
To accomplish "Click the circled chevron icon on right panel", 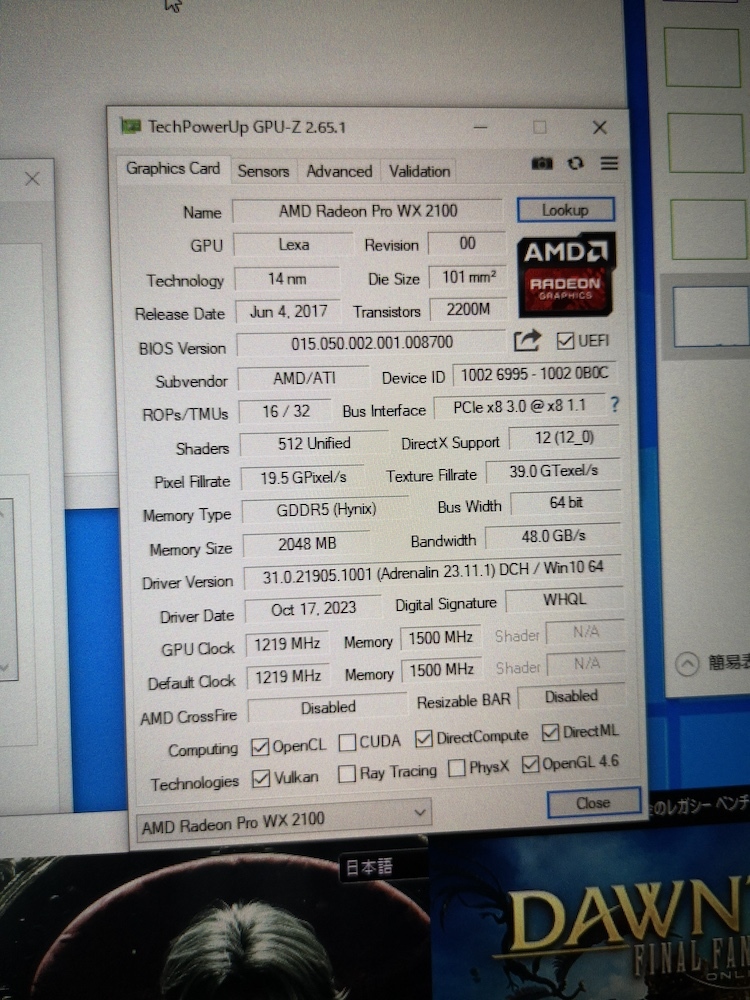I will [687, 665].
